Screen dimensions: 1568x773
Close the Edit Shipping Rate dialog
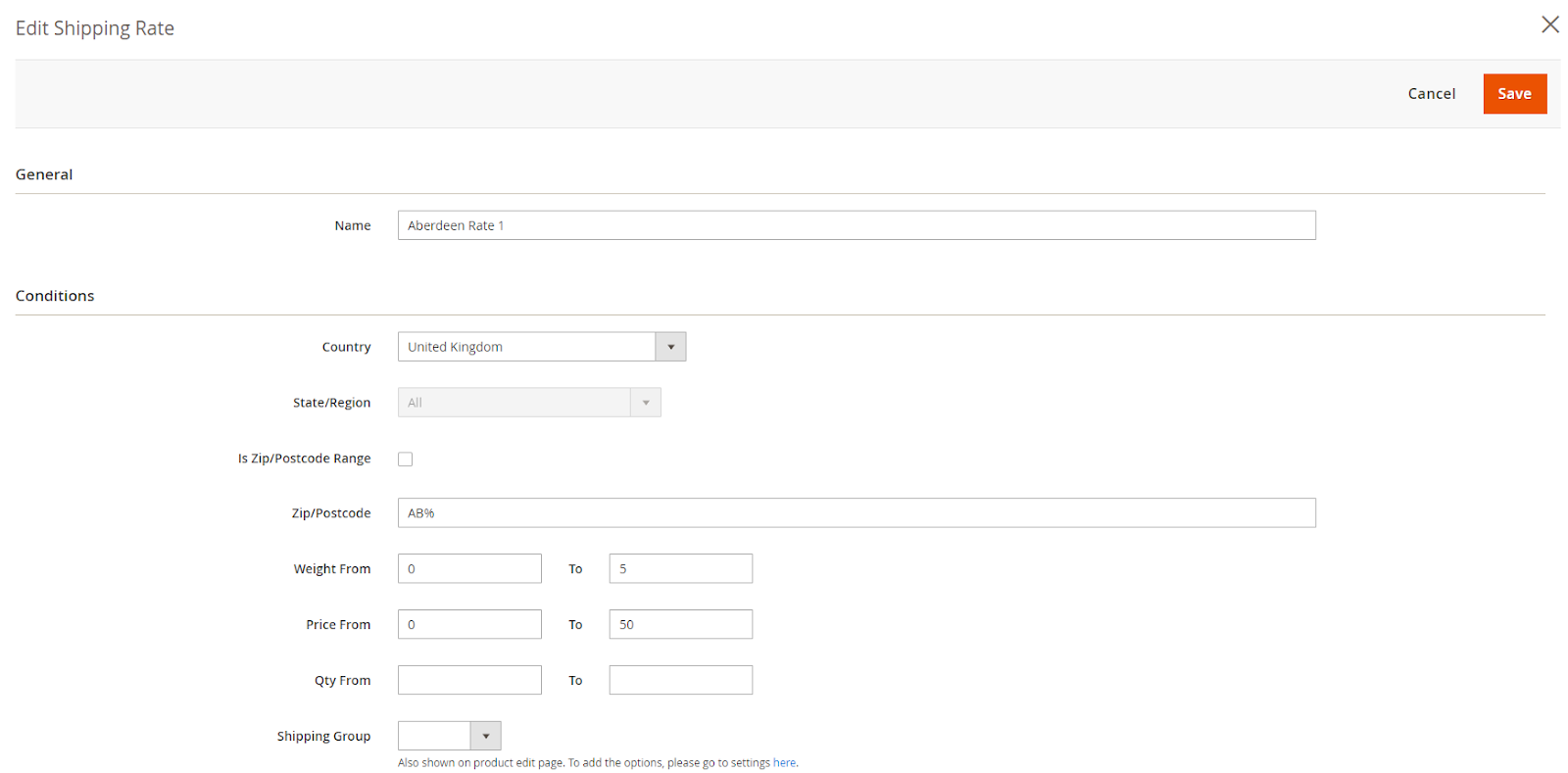pyautogui.click(x=1549, y=24)
